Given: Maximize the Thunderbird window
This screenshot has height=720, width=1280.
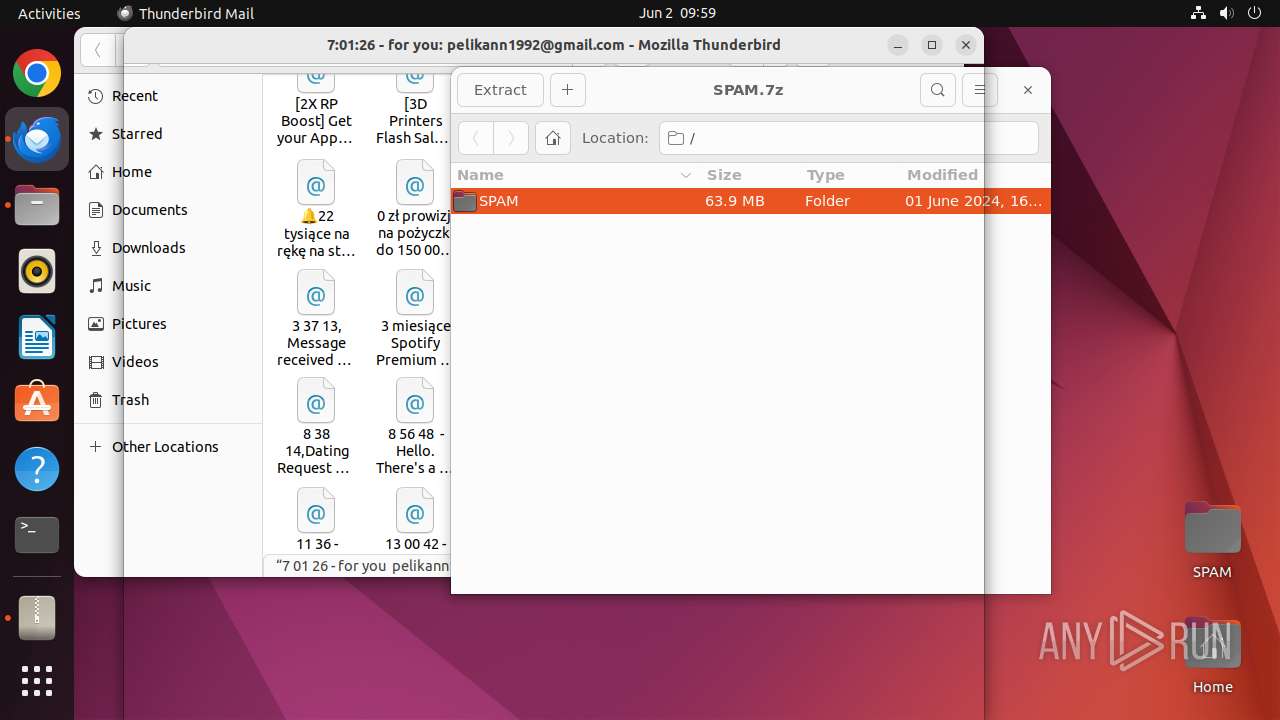Looking at the screenshot, I should point(932,45).
